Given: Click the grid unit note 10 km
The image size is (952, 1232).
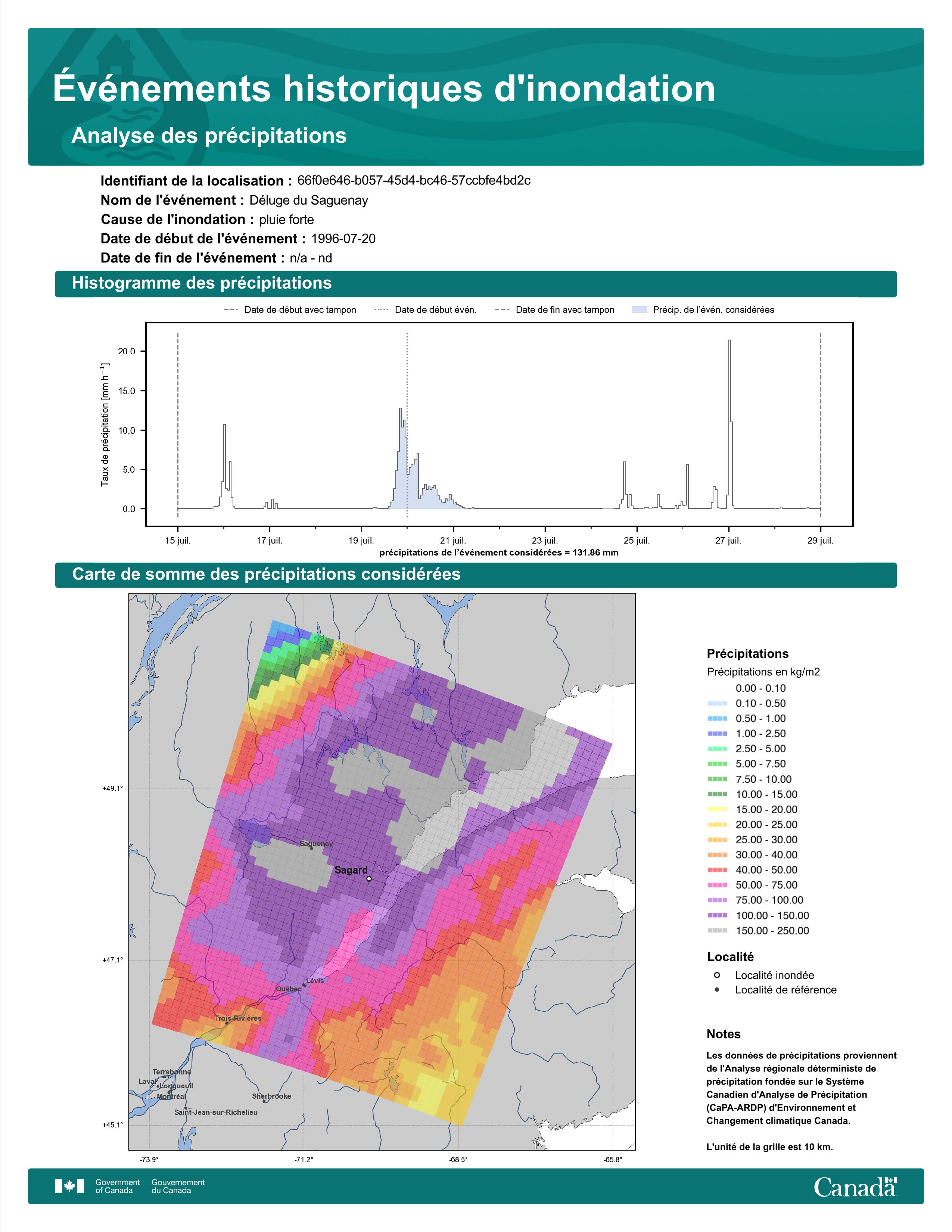Looking at the screenshot, I should pos(769,1147).
